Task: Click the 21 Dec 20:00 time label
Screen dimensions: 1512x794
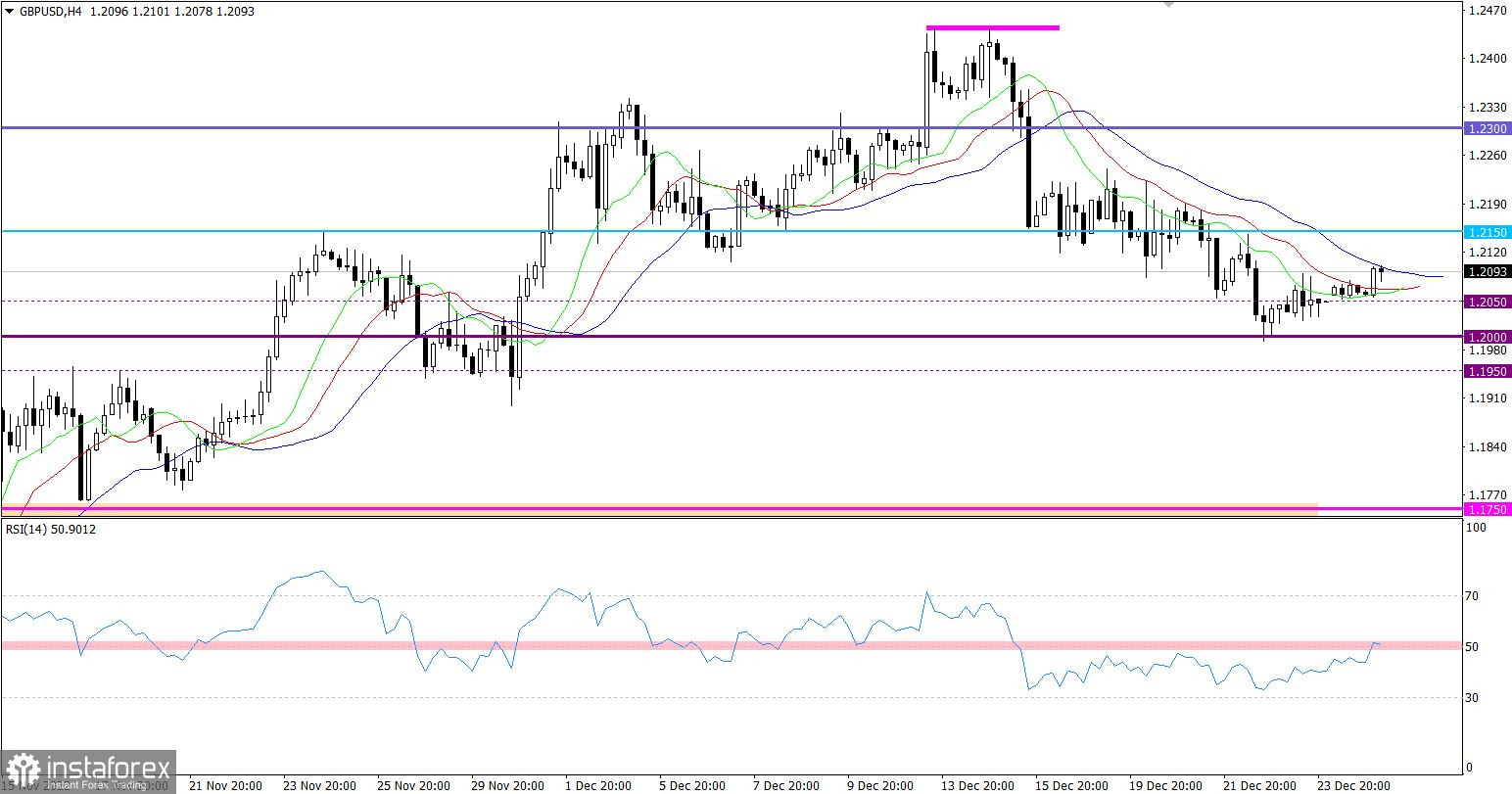Action: click(1259, 785)
